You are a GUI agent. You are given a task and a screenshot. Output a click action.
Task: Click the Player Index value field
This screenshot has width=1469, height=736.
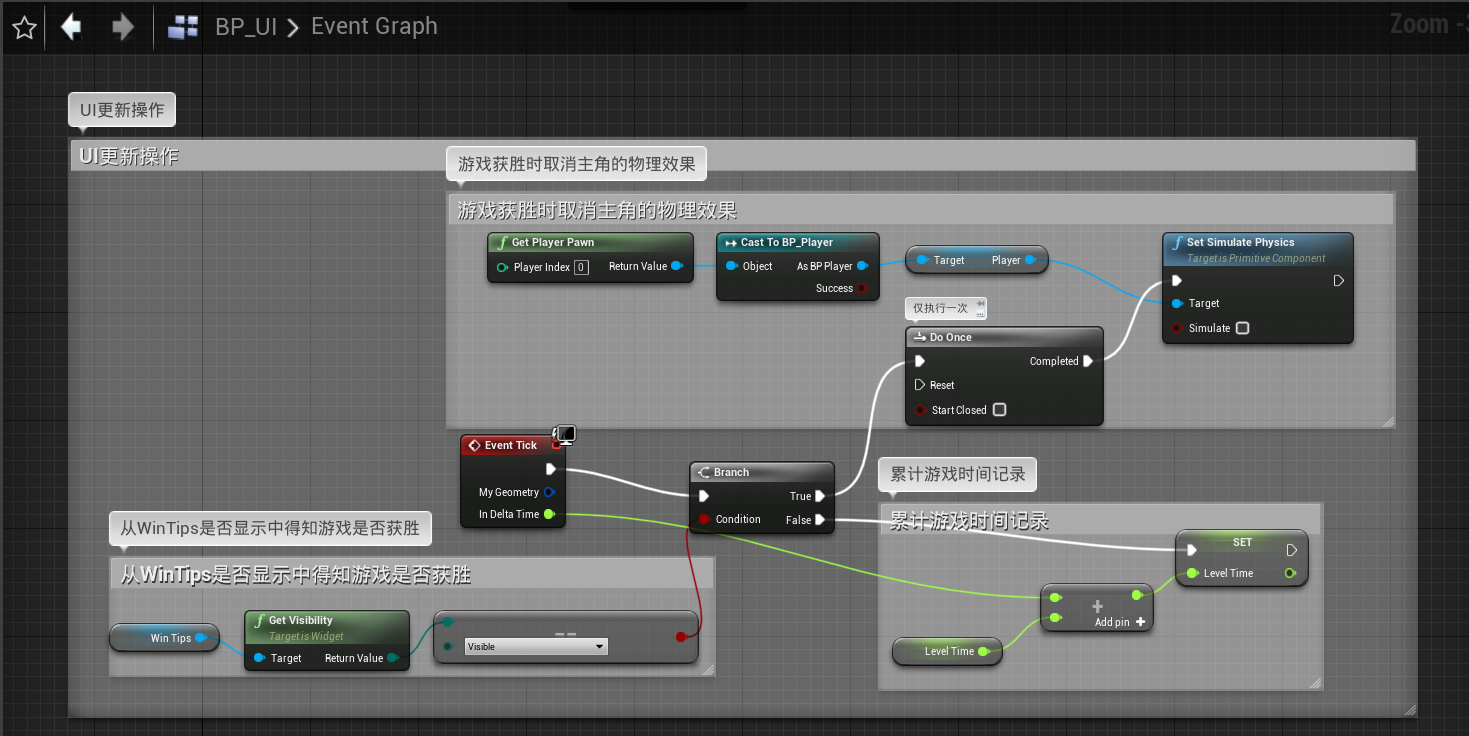581,267
